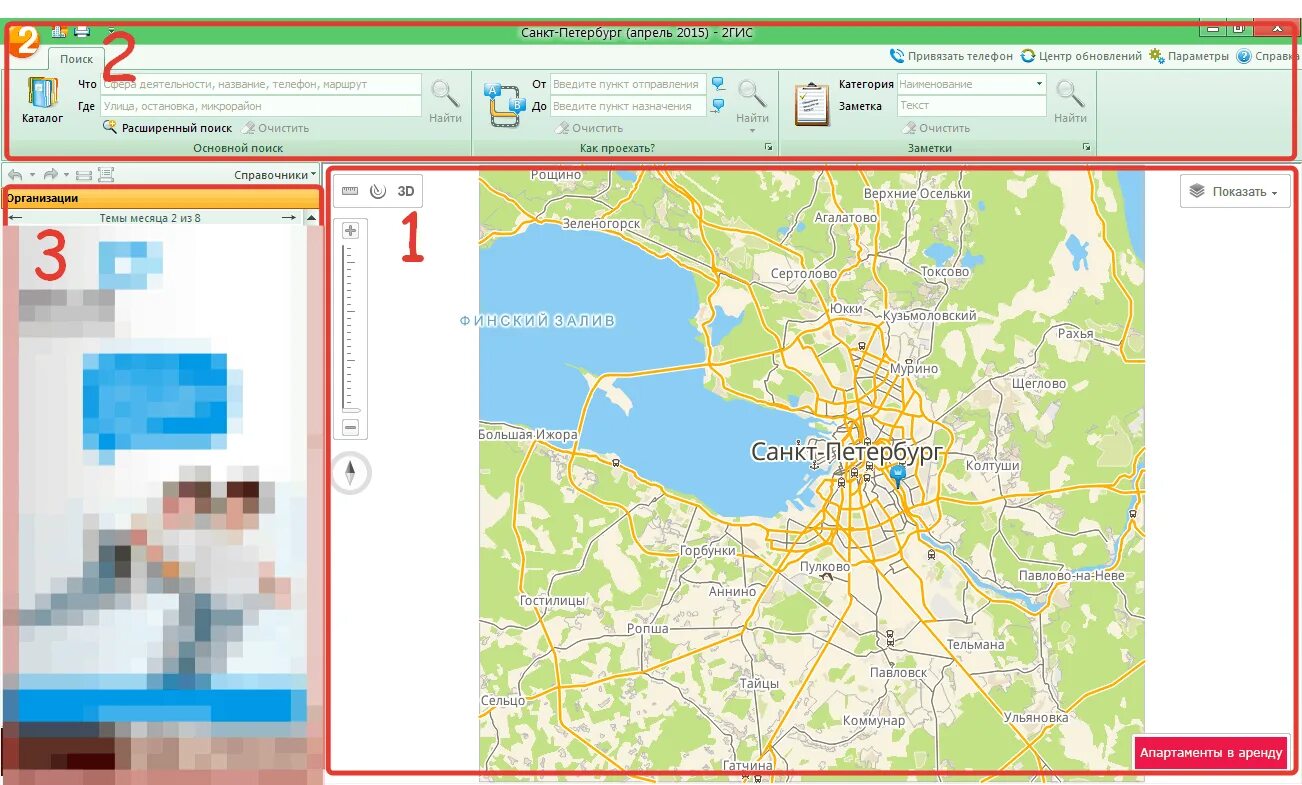Click Привязать телефон link
The height and width of the screenshot is (785, 1302).
coord(951,56)
